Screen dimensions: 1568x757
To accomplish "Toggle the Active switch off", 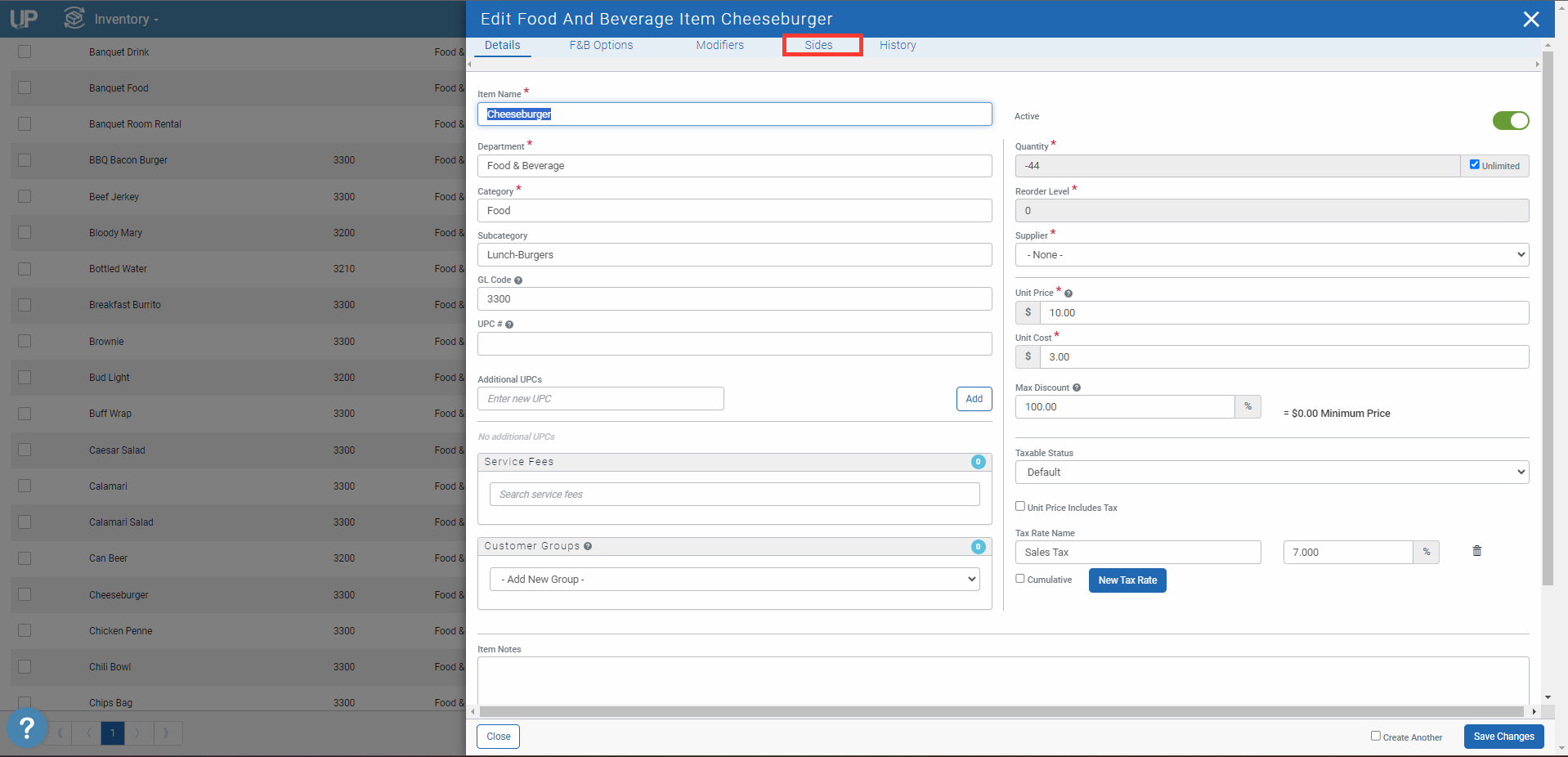I will tap(1511, 120).
